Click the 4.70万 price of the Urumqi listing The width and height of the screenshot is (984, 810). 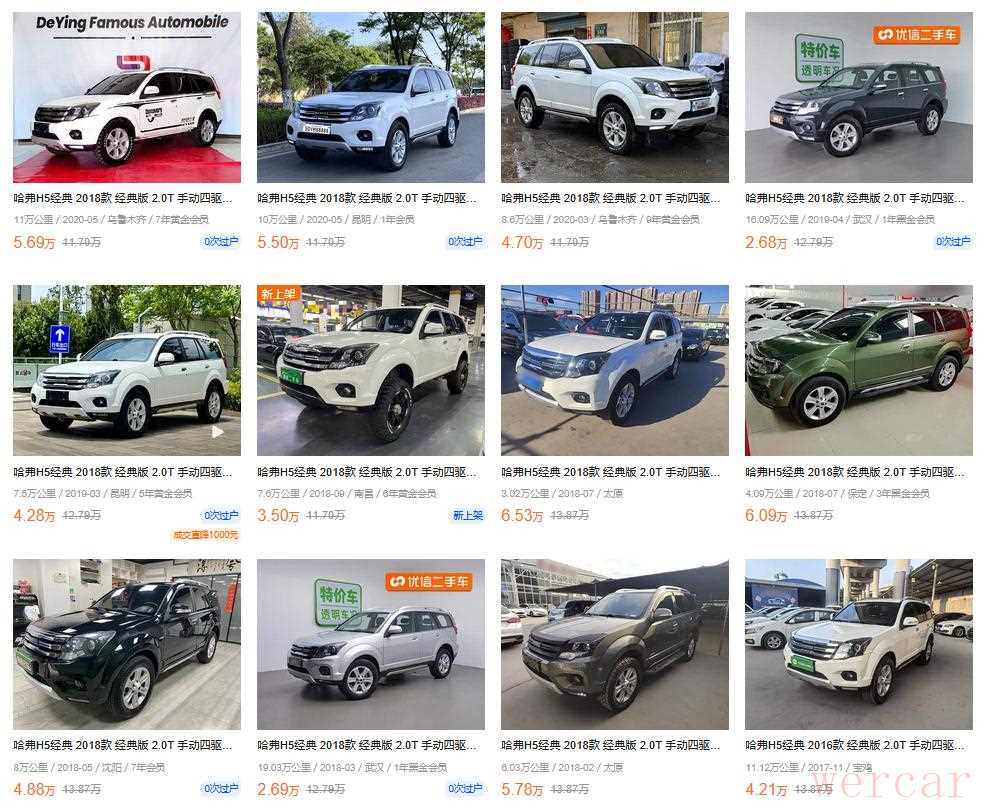522,242
